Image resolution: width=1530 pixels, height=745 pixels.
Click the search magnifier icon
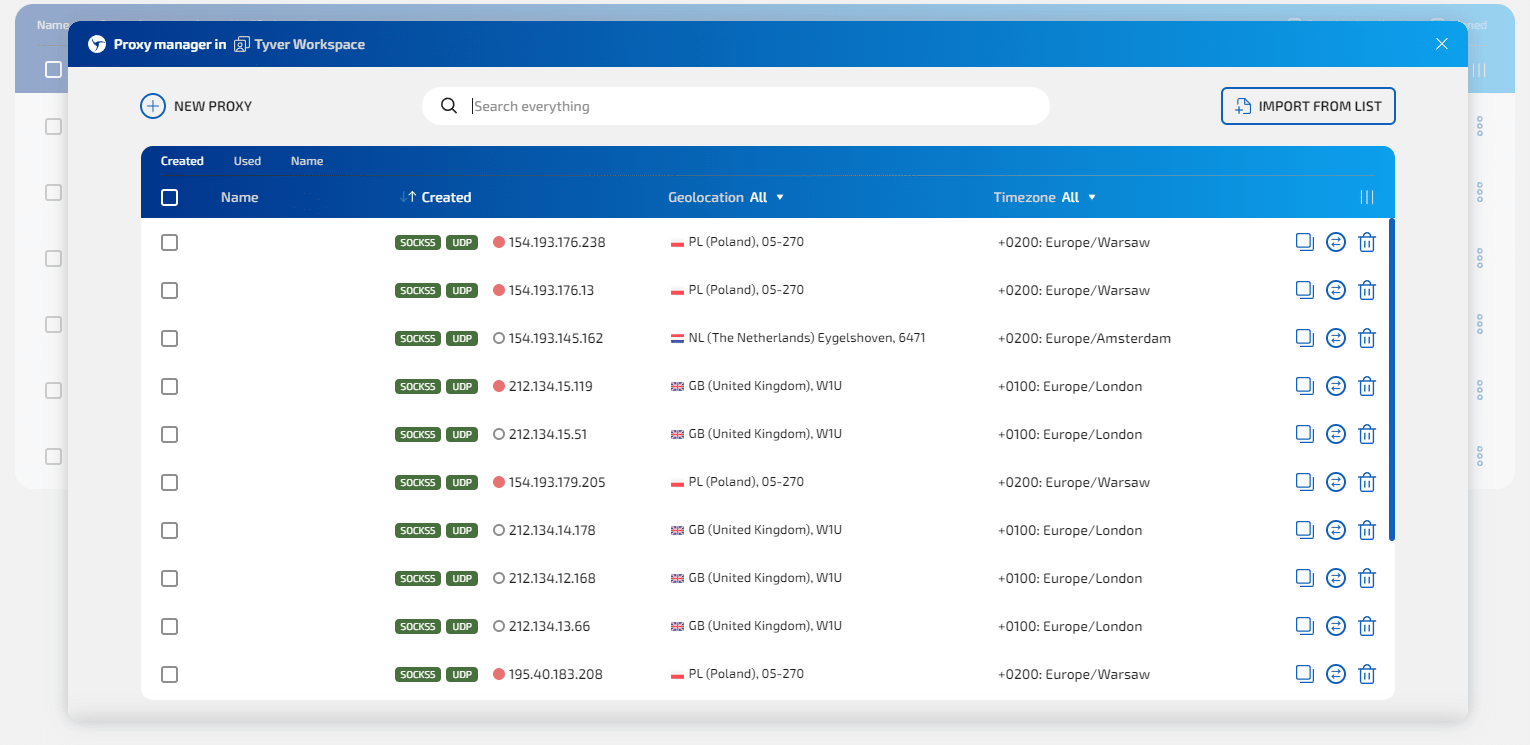click(449, 106)
